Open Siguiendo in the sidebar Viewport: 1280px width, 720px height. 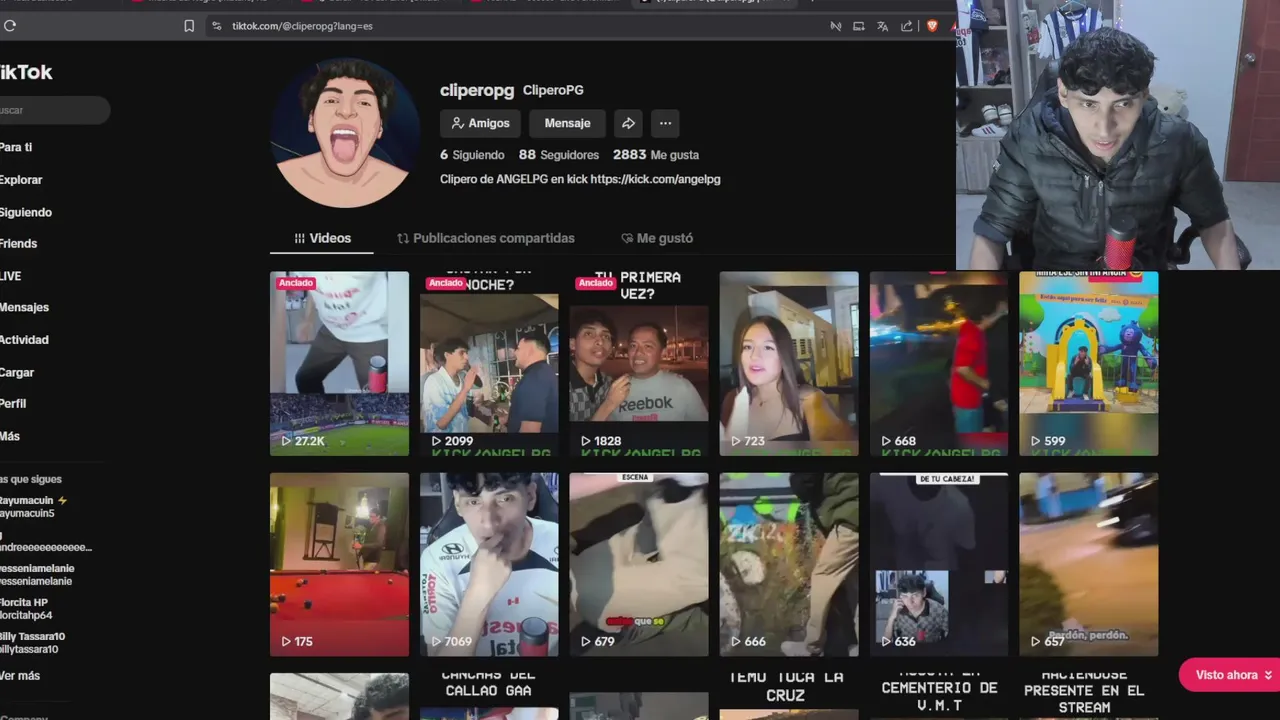[26, 212]
